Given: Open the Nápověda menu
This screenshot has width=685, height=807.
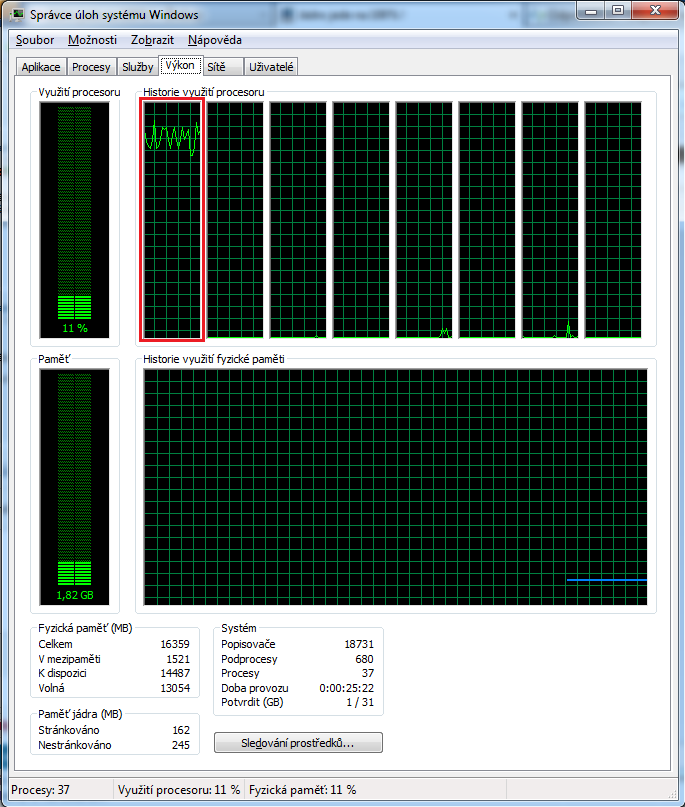Looking at the screenshot, I should click(x=215, y=40).
